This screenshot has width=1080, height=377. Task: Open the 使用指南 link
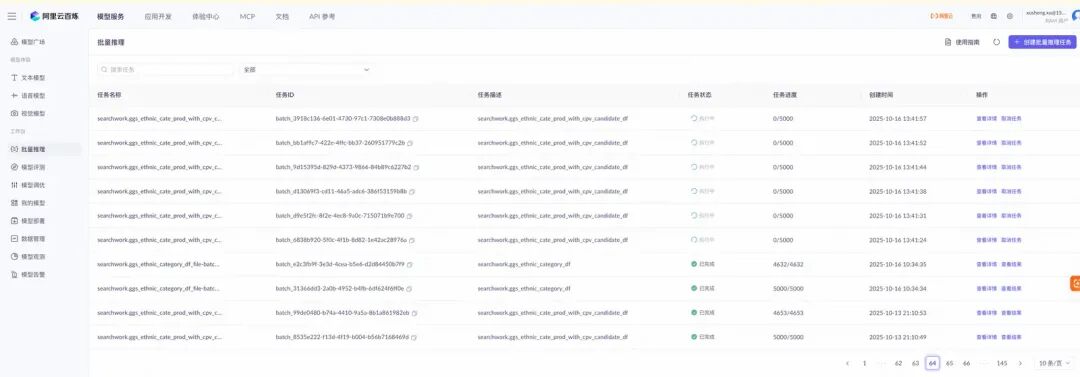[x=962, y=42]
